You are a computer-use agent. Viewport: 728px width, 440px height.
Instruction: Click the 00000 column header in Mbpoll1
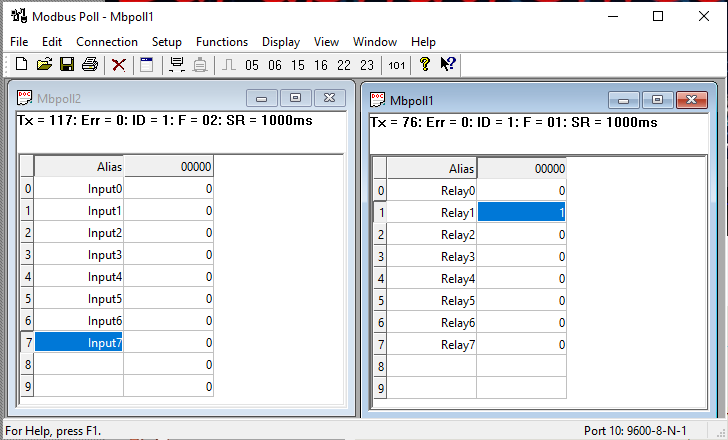click(521, 168)
